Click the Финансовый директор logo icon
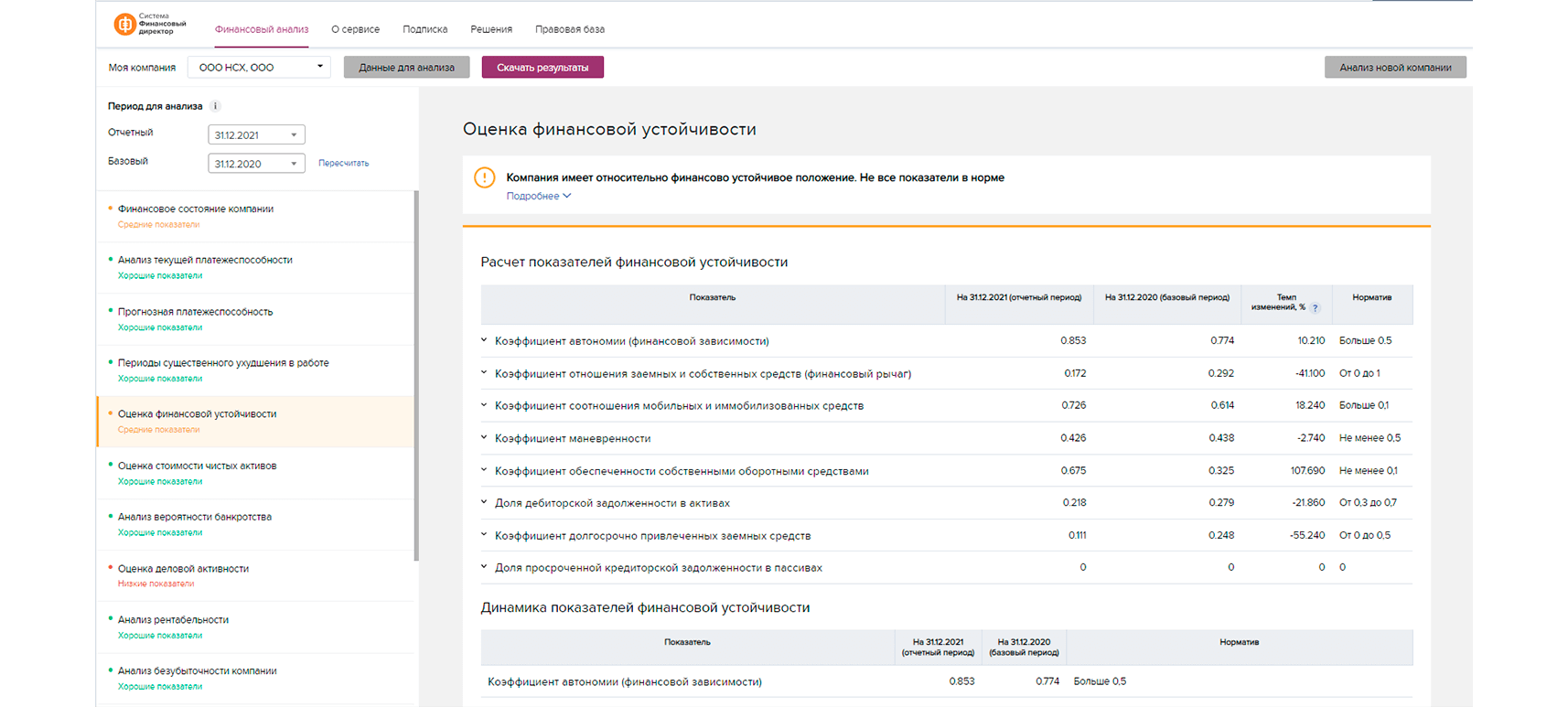Viewport: 1568px width, 707px height. point(124,25)
